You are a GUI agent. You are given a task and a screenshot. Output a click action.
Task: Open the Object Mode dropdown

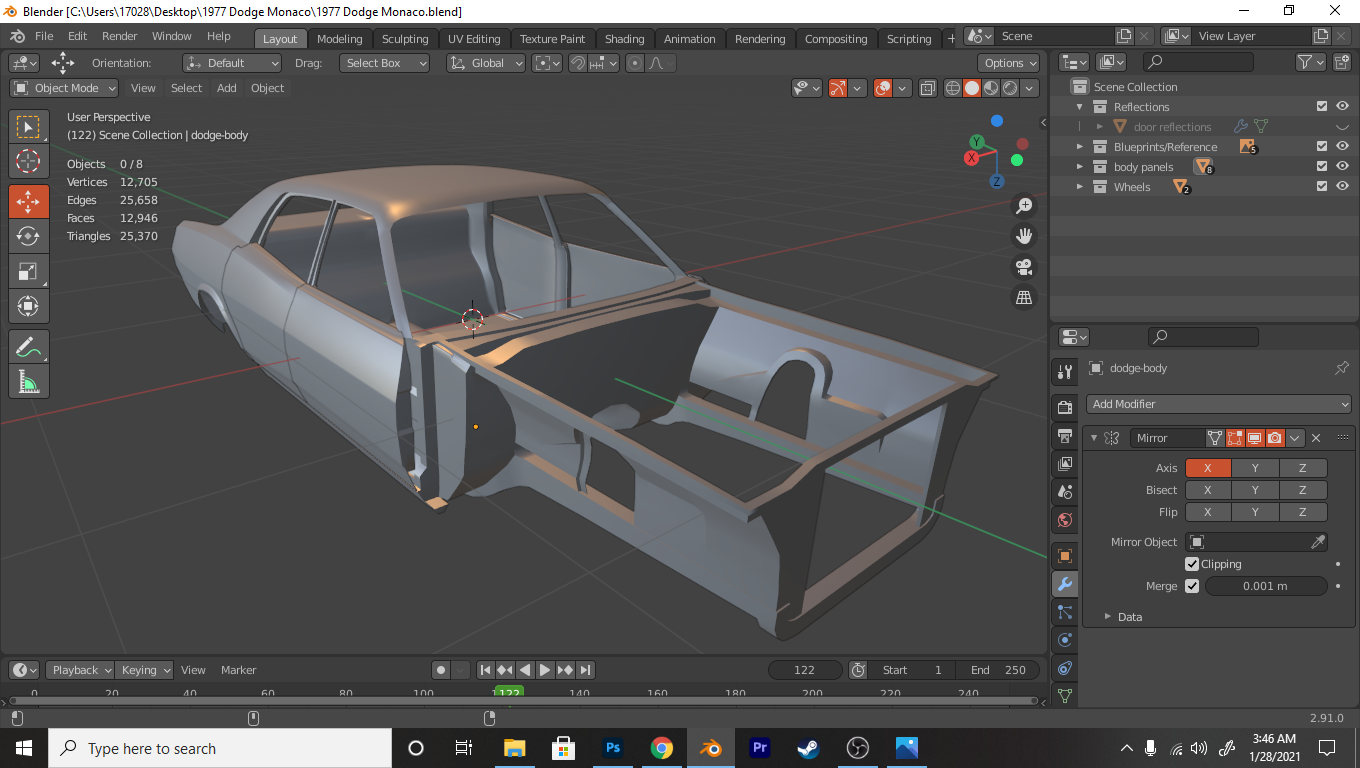(x=64, y=88)
